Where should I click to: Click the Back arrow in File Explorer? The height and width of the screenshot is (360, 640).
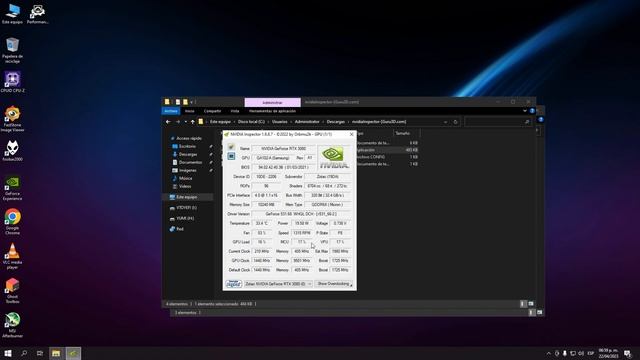click(x=168, y=122)
